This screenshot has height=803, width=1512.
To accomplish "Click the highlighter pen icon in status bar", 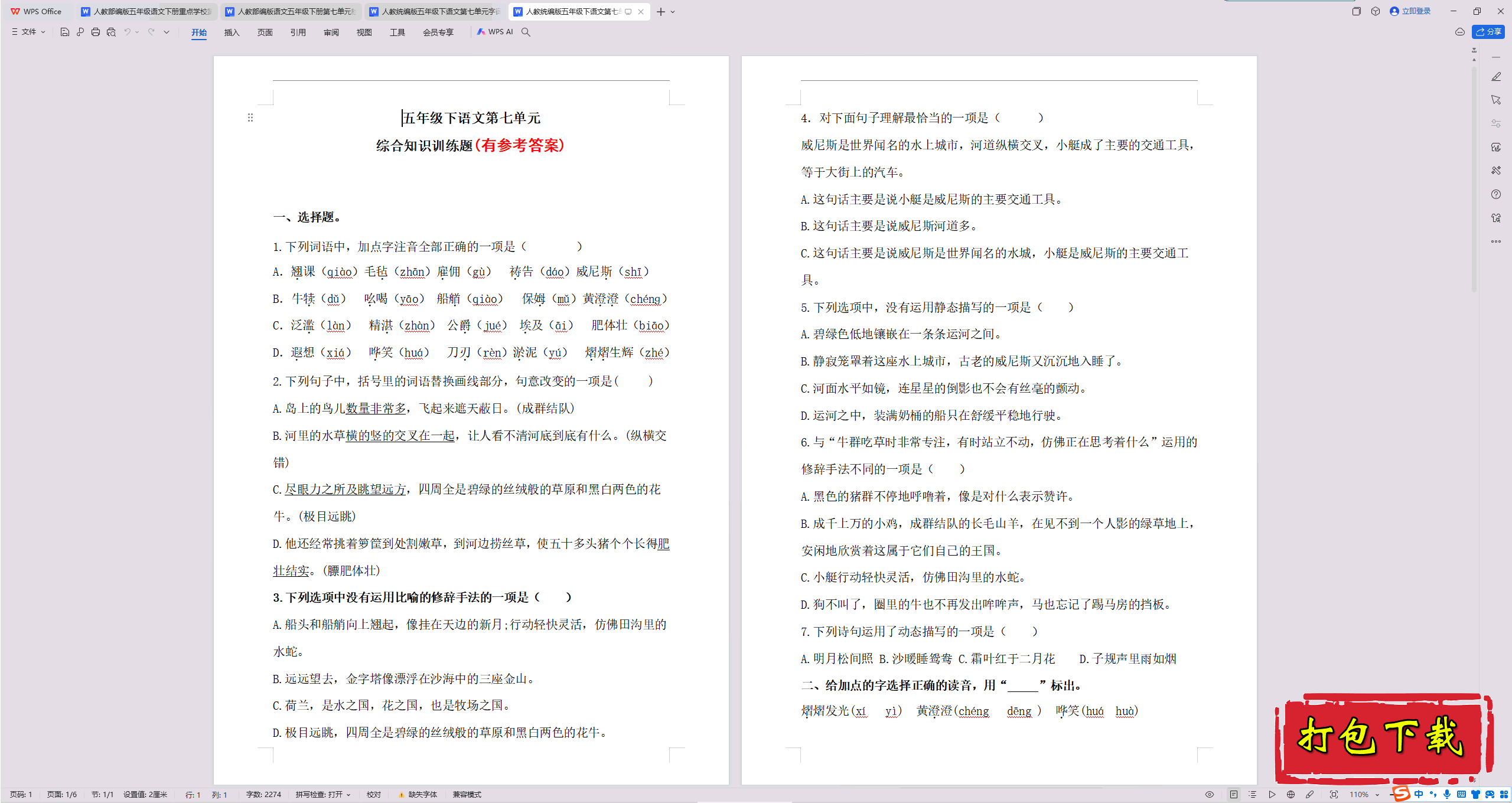I will click(x=1309, y=795).
